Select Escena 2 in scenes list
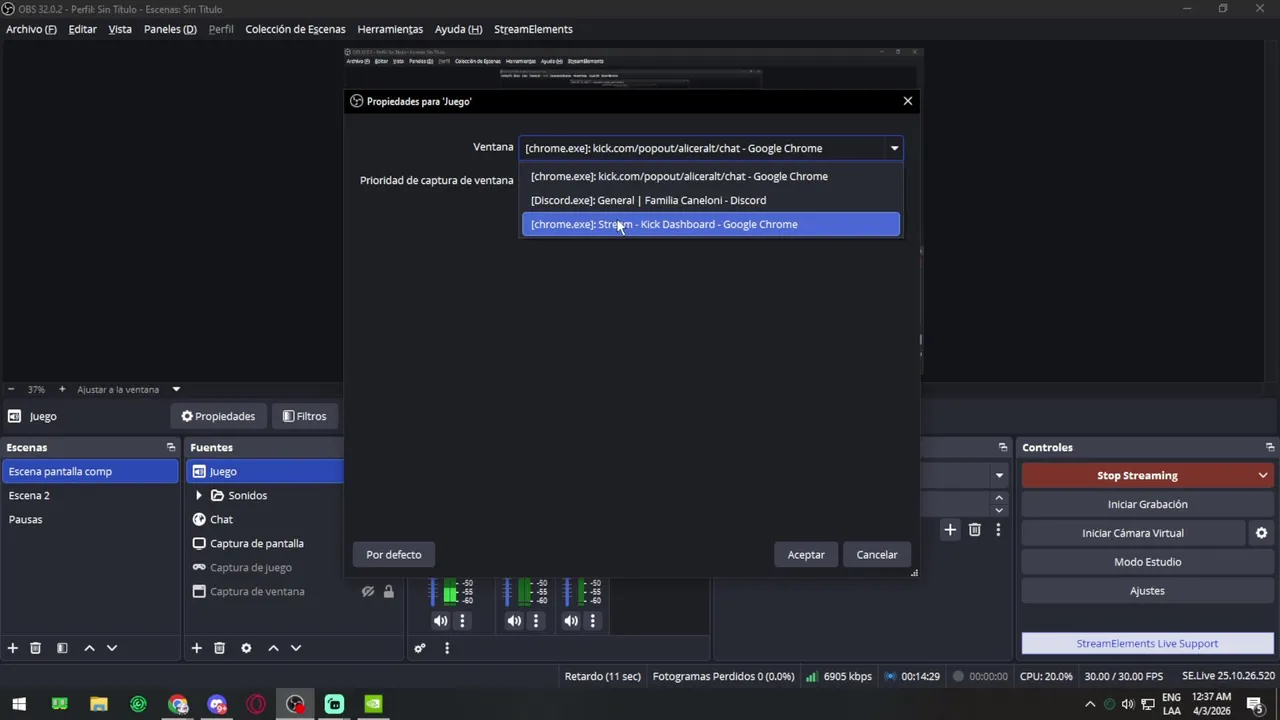This screenshot has width=1280, height=720. (90, 495)
